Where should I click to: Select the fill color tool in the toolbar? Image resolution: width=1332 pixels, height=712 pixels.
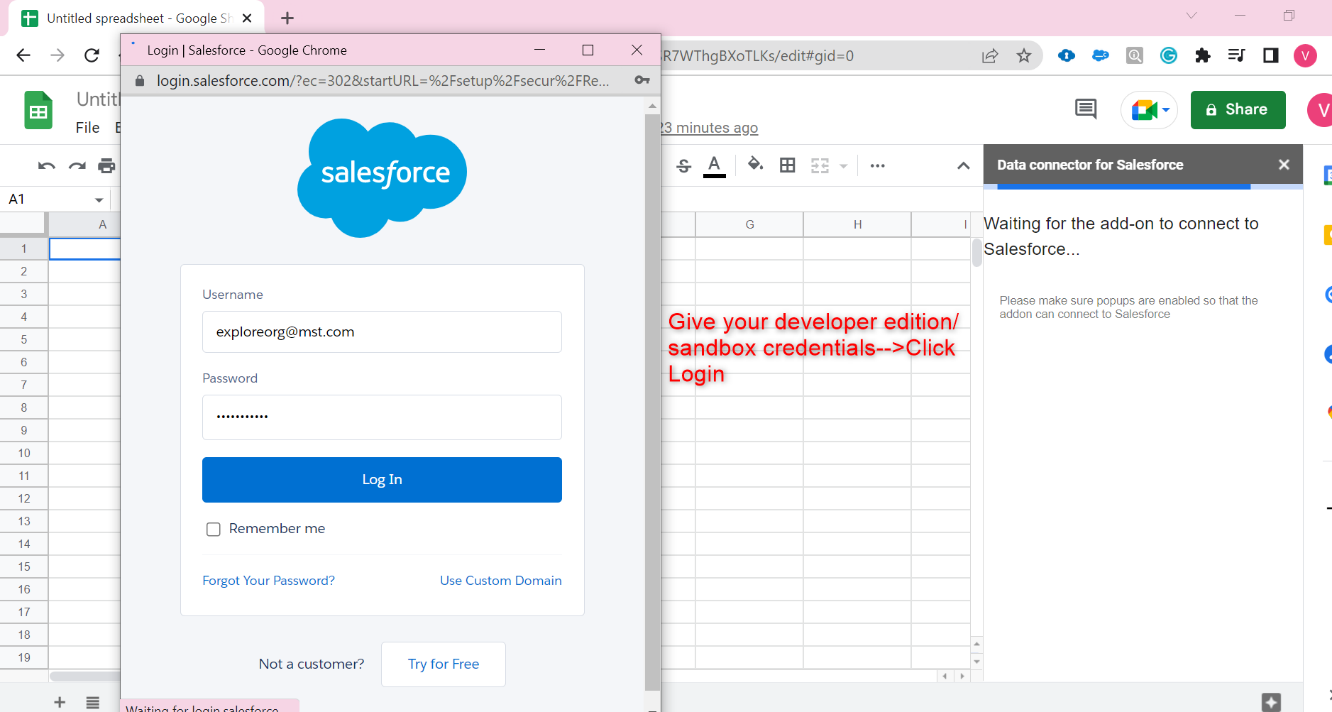755,165
